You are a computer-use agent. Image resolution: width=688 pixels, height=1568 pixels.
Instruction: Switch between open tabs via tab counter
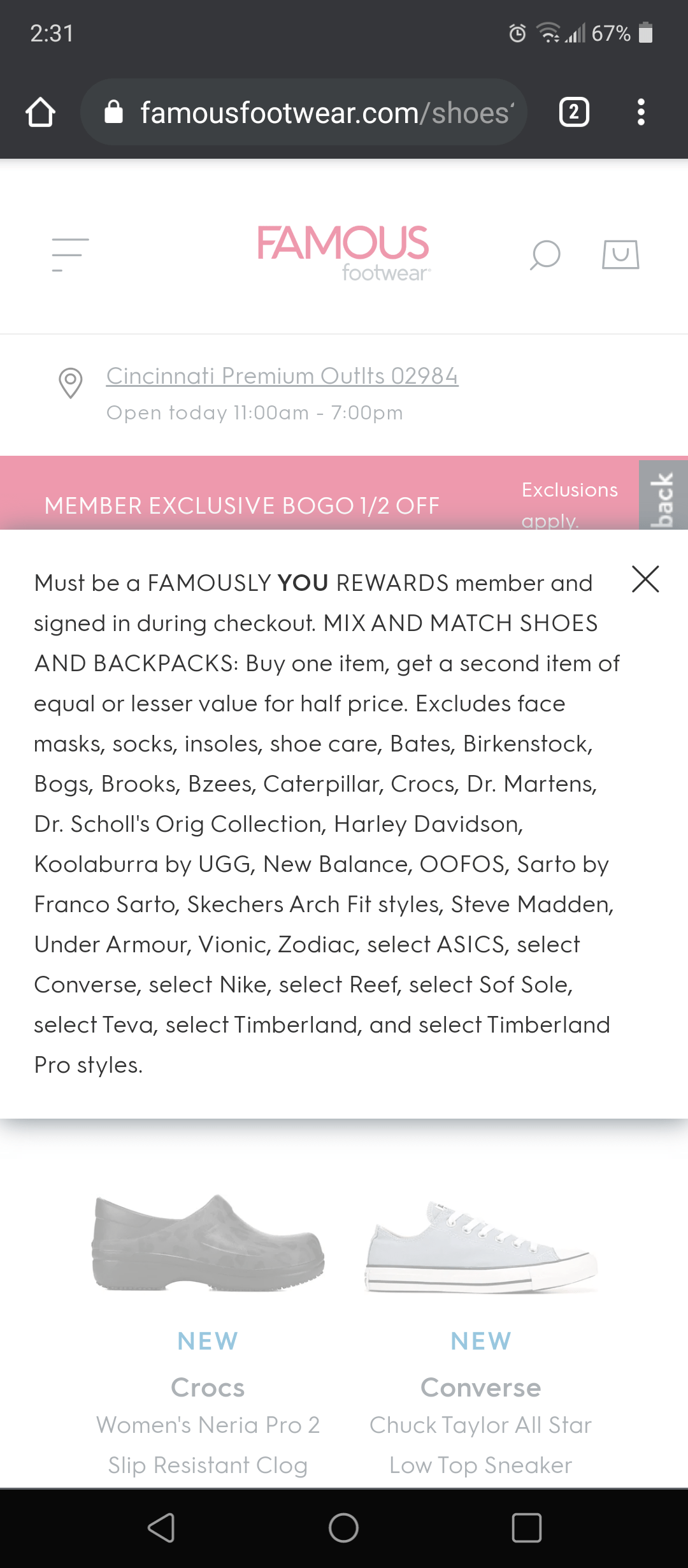point(573,112)
